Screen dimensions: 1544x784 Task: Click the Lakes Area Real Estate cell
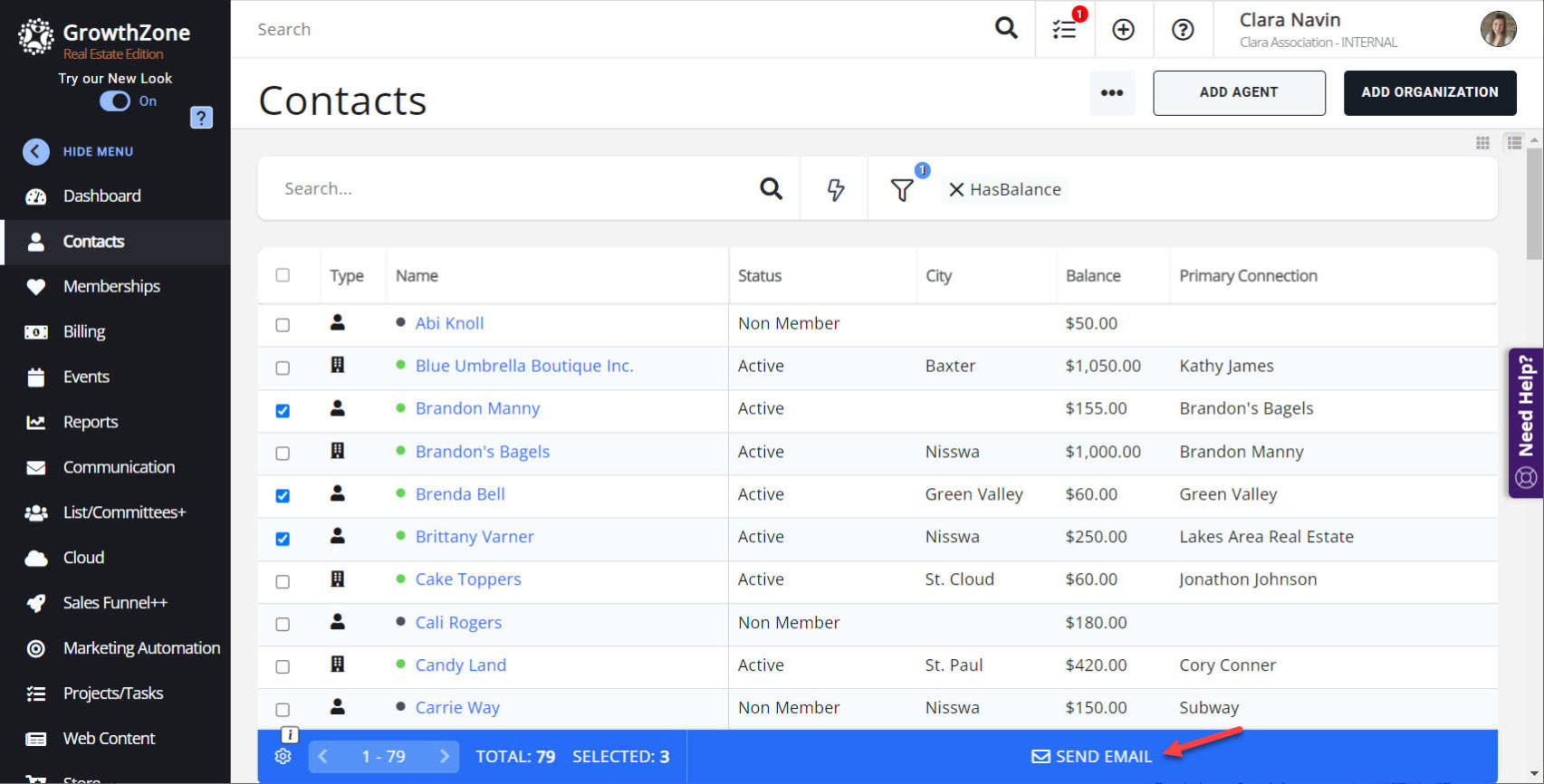tap(1266, 537)
